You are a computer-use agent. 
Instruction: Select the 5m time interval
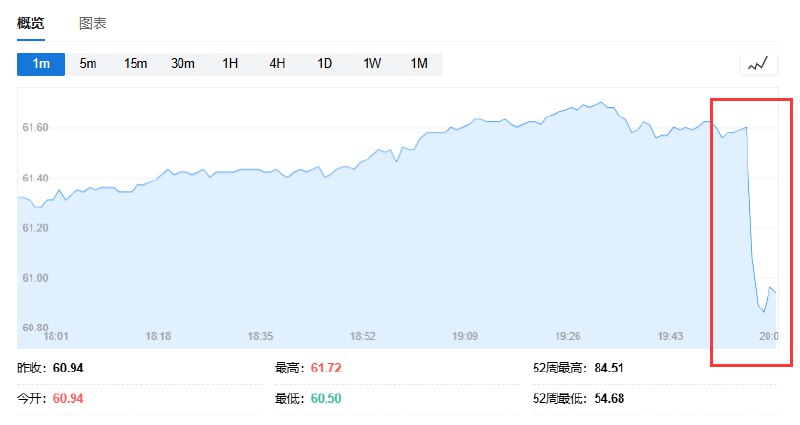tap(88, 64)
